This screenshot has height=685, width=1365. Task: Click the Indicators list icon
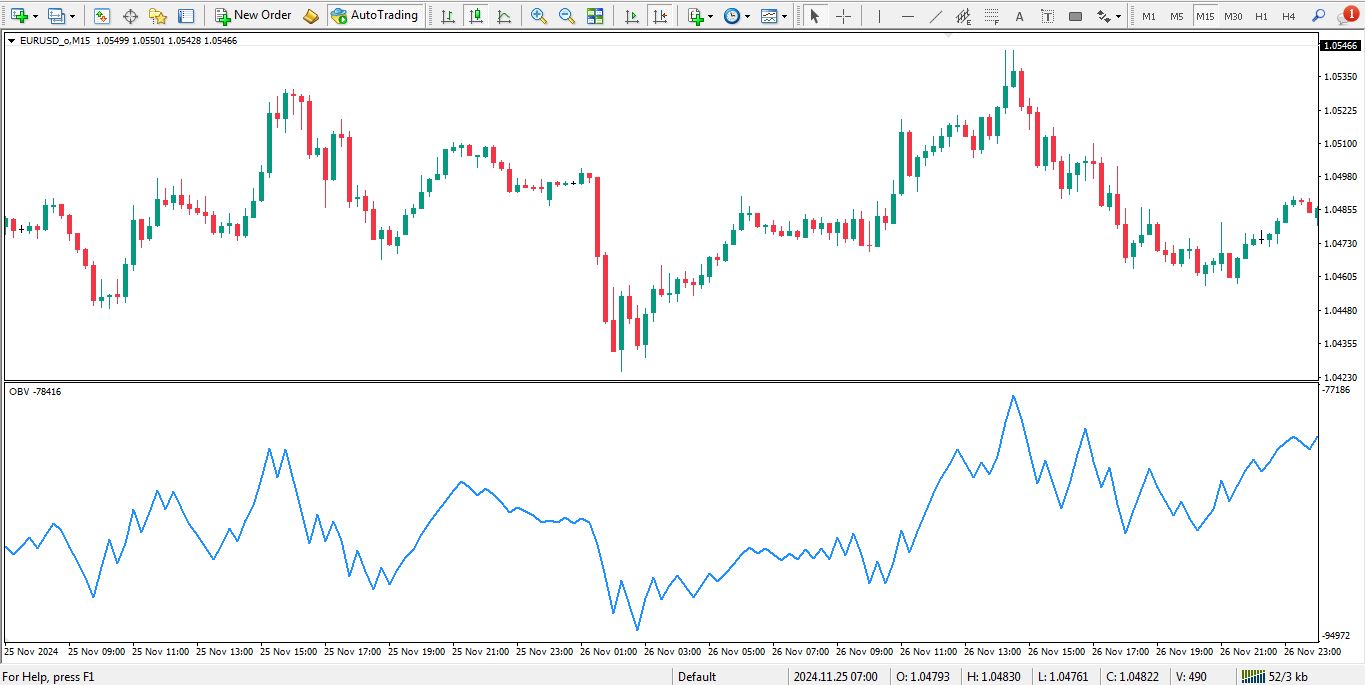point(695,16)
